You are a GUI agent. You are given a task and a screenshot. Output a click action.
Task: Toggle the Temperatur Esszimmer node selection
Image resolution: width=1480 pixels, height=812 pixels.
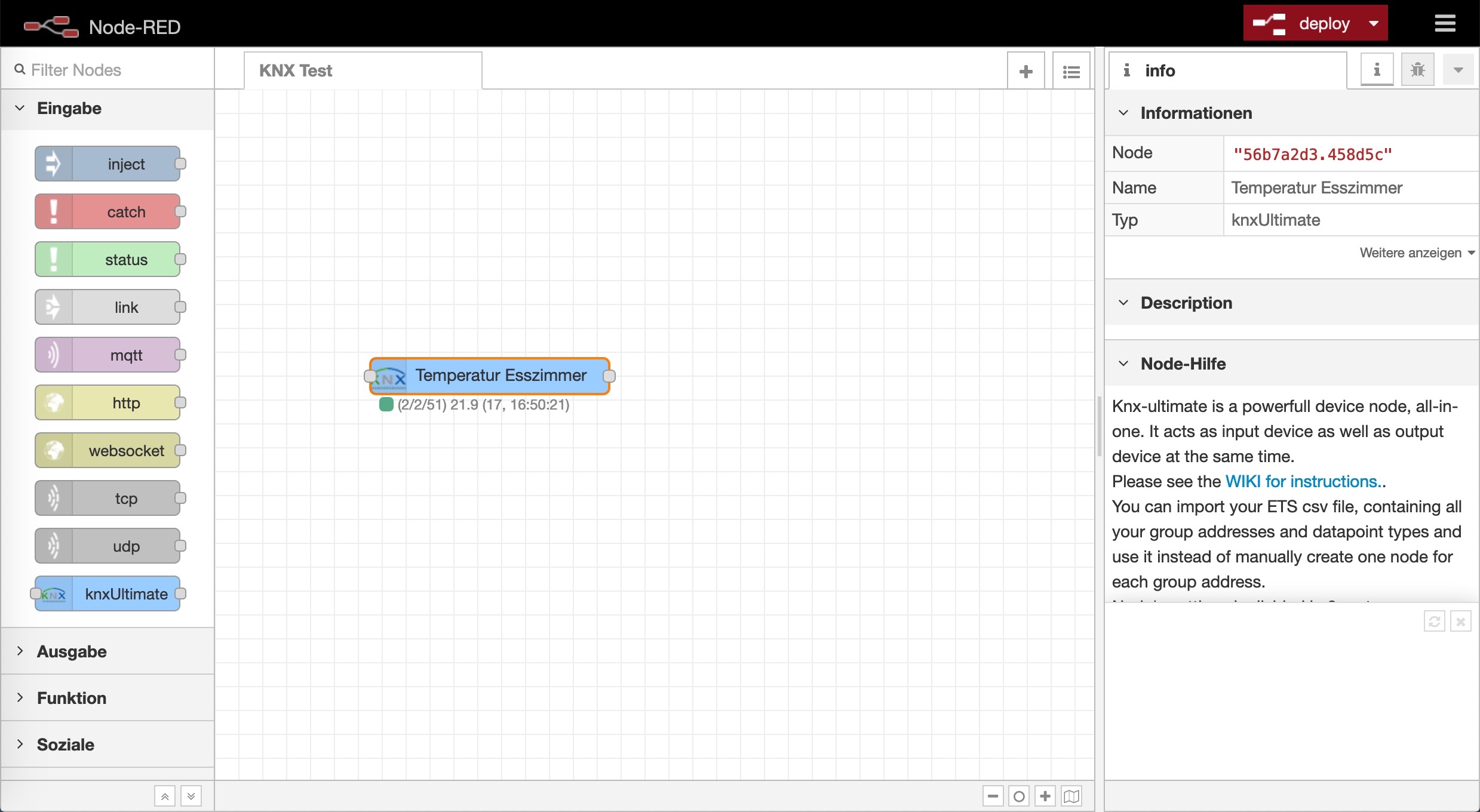(489, 375)
